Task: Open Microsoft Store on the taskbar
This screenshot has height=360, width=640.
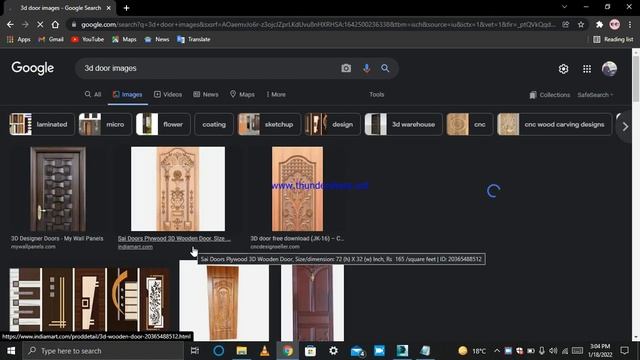Action: click(311, 351)
